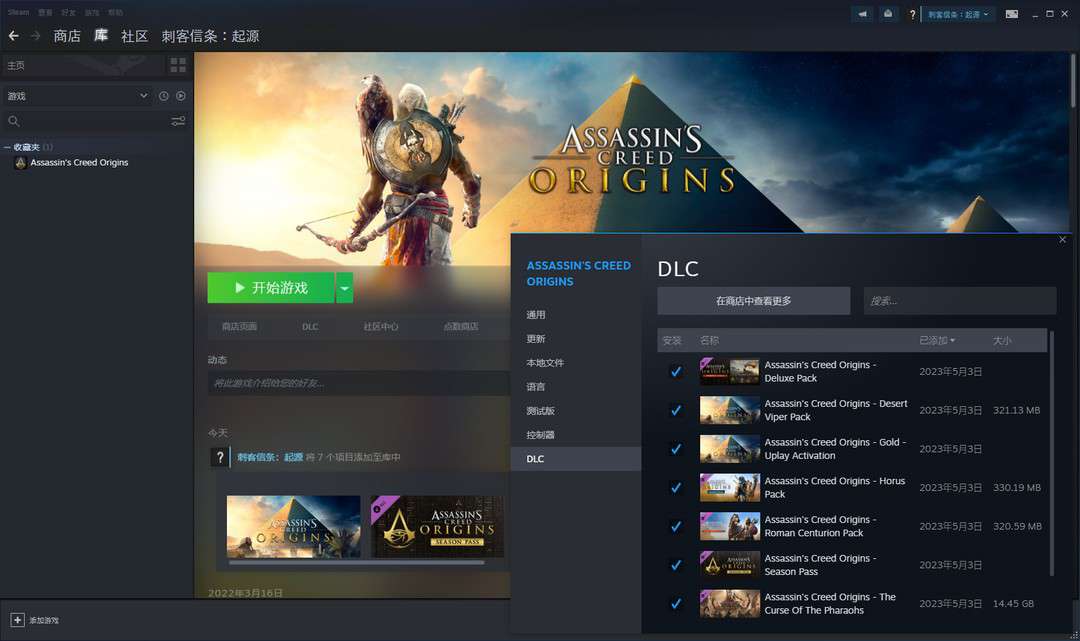Open the notifications icon beside the megaphone
1080x641 pixels.
tap(888, 14)
